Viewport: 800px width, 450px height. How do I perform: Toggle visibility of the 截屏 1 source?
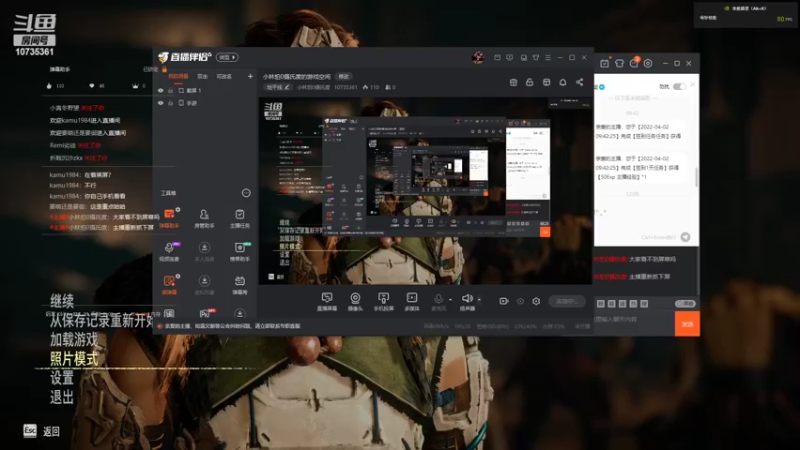(x=161, y=90)
